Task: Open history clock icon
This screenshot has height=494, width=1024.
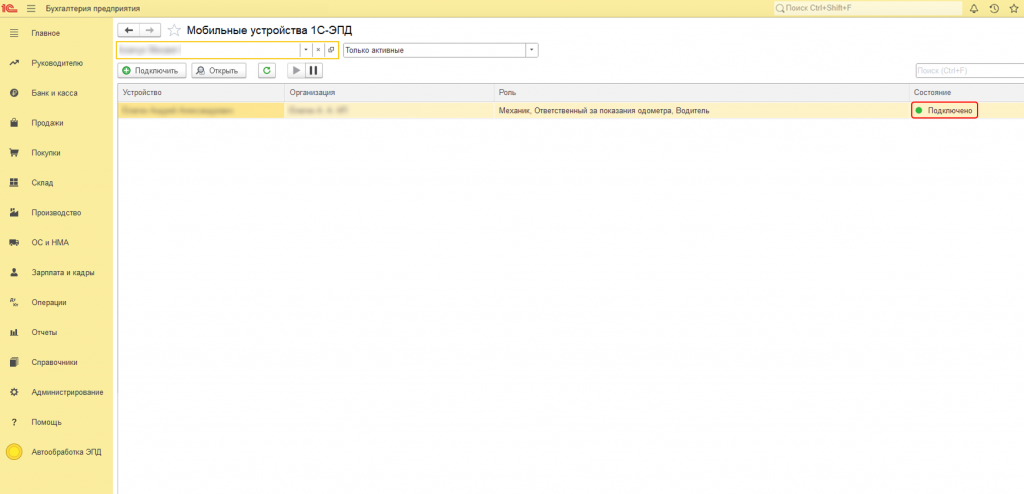Action: 994,8
